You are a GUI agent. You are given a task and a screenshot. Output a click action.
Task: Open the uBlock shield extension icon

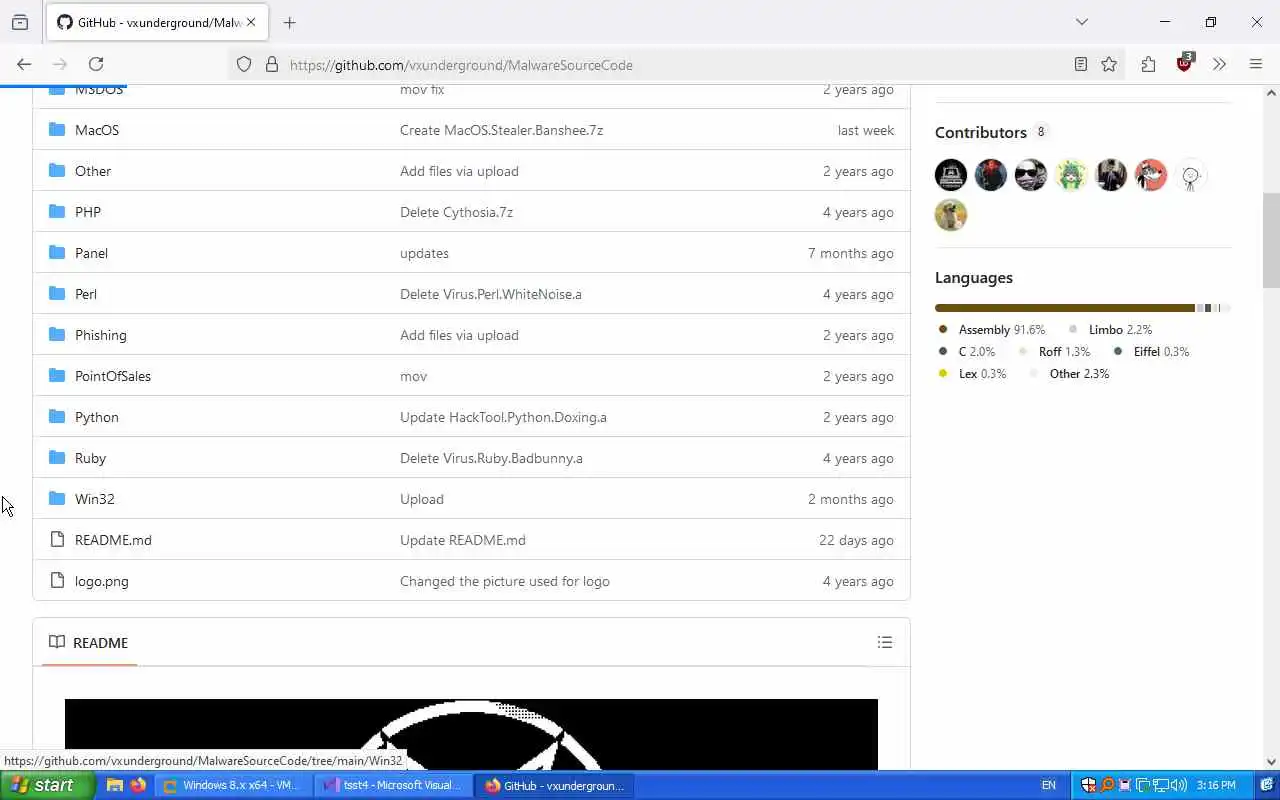[1185, 63]
